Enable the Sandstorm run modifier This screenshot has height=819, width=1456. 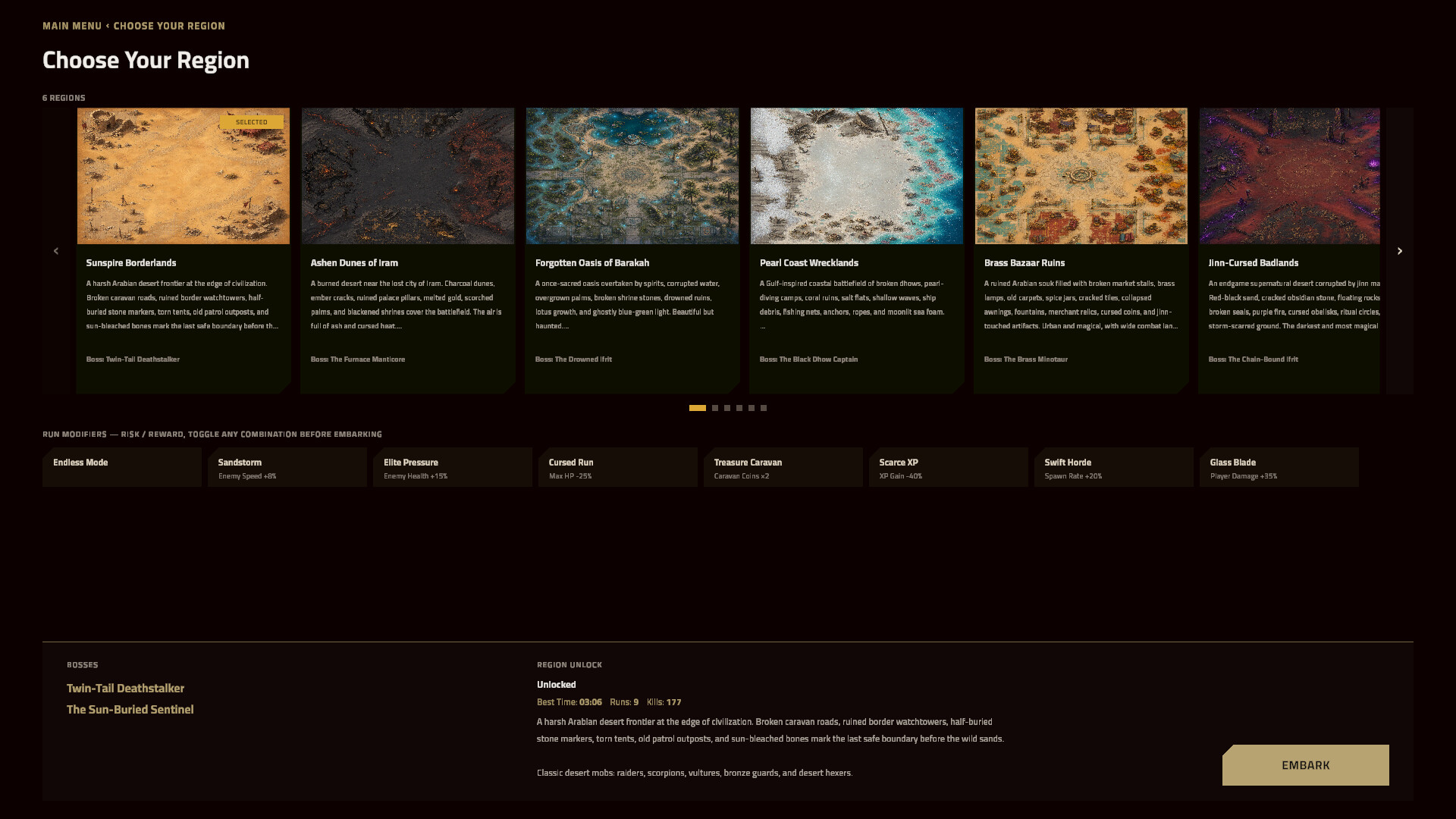287,467
